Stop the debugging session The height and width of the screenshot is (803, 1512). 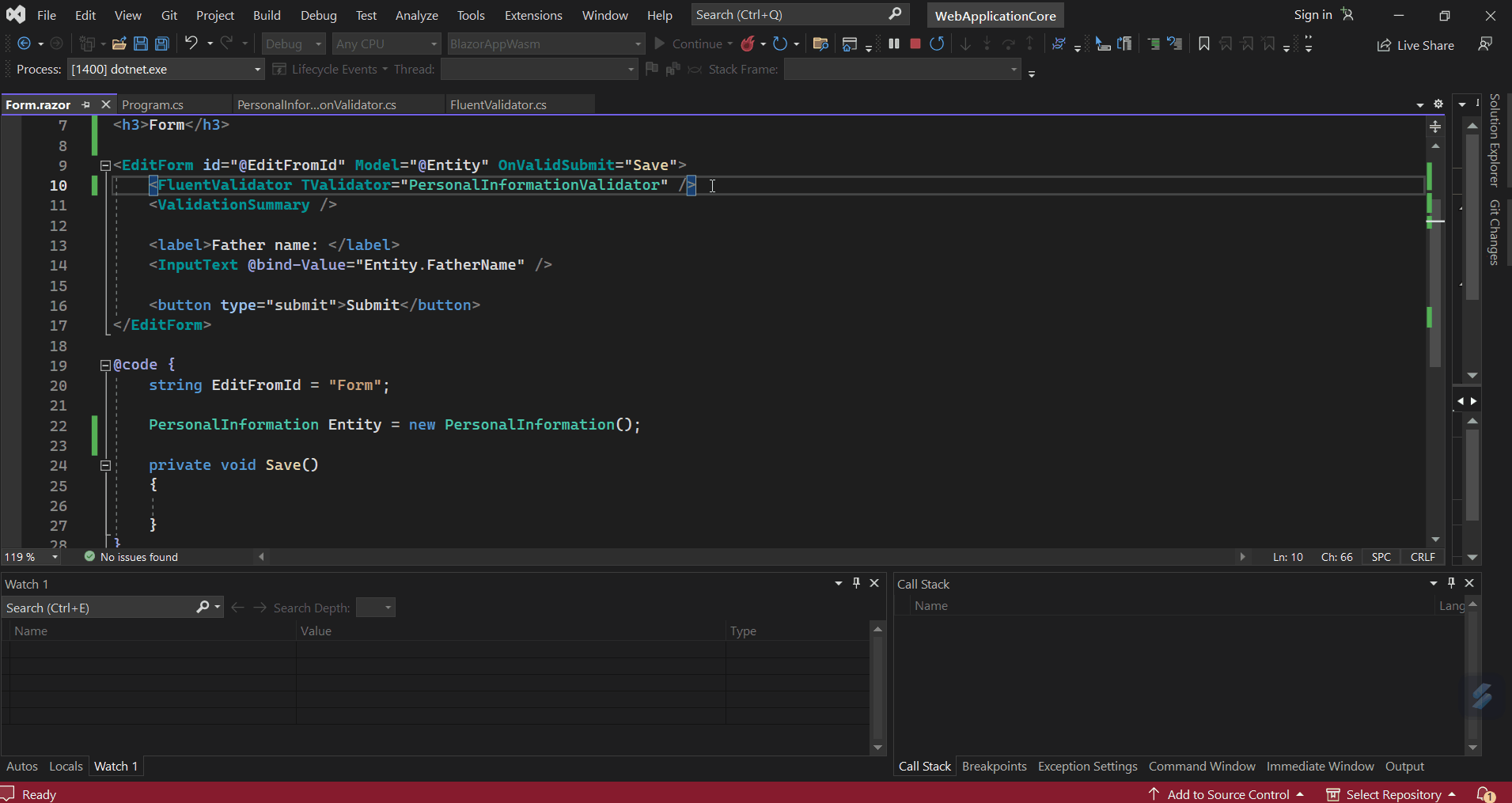(915, 44)
